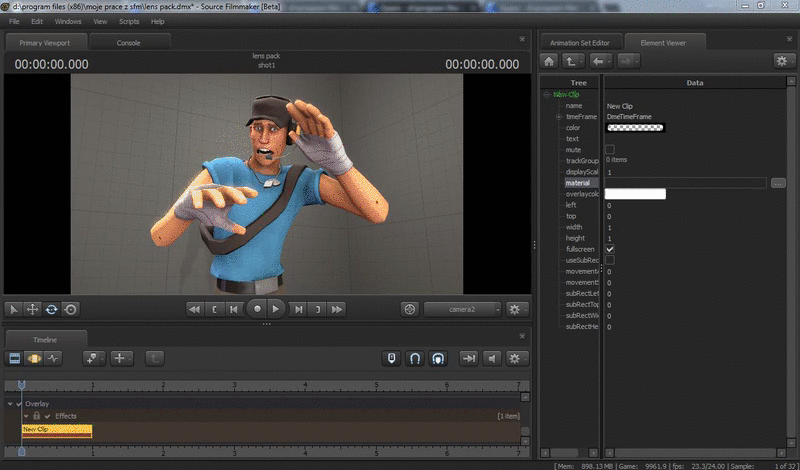Uncheck the fullscreen checkbox

coord(610,249)
